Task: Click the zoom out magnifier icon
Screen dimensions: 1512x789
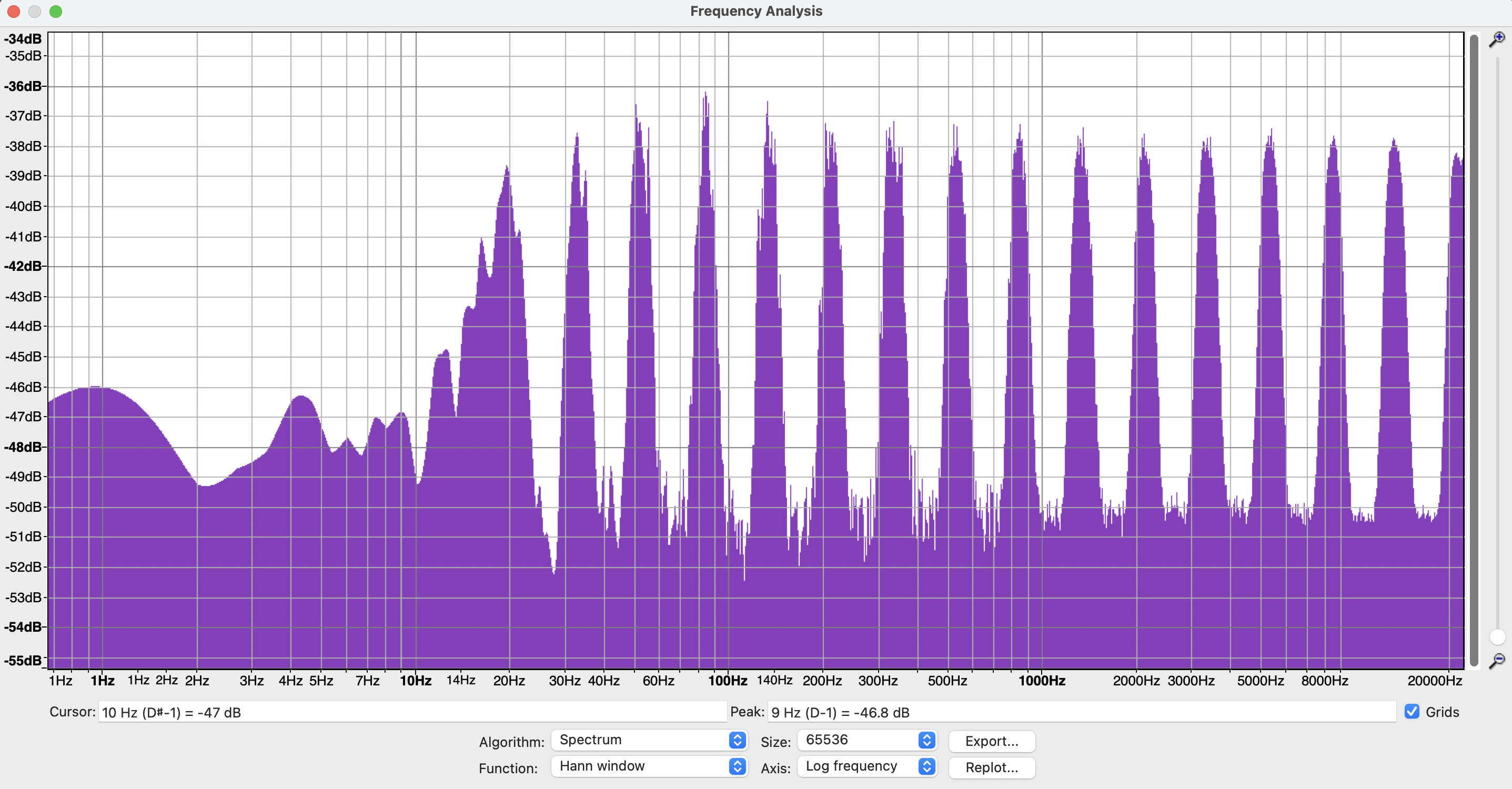Action: 1497,661
